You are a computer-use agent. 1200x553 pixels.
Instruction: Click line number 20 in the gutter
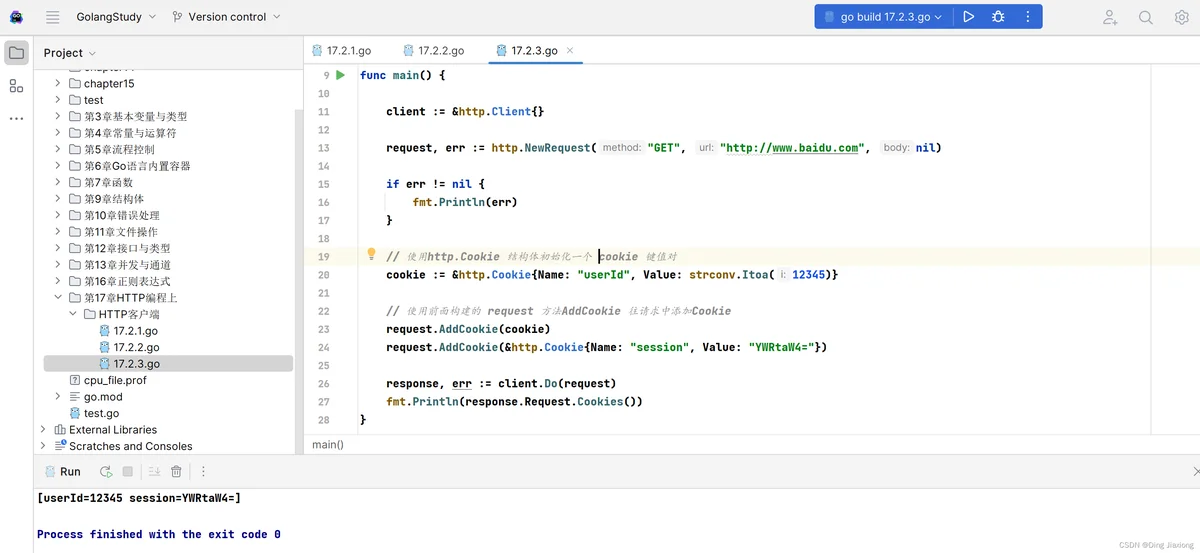[x=323, y=274]
